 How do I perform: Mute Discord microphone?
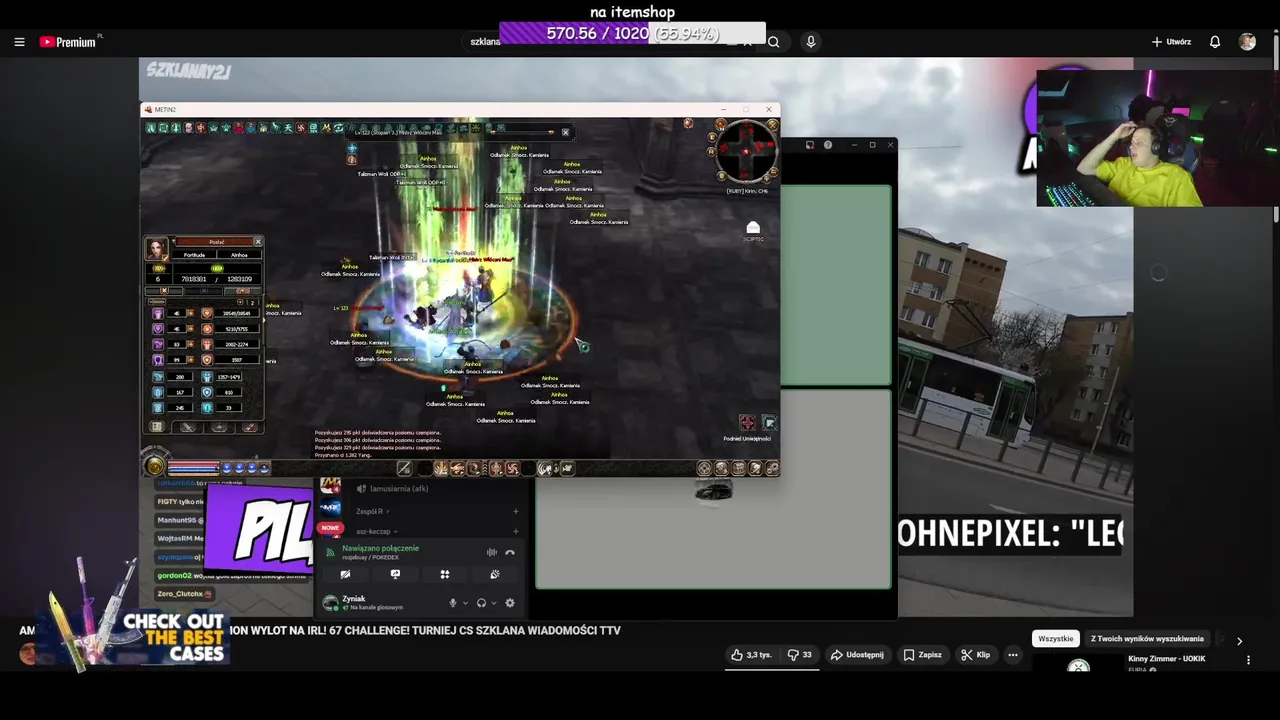click(x=453, y=603)
